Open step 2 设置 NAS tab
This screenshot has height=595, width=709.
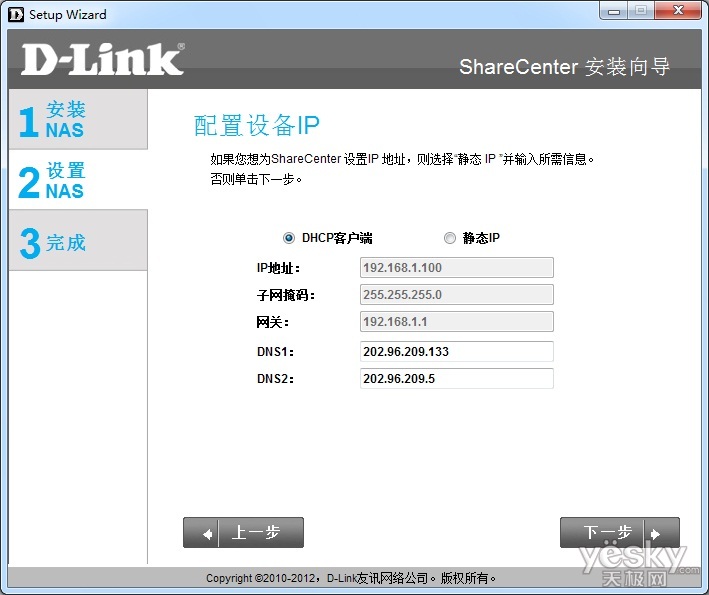78,180
